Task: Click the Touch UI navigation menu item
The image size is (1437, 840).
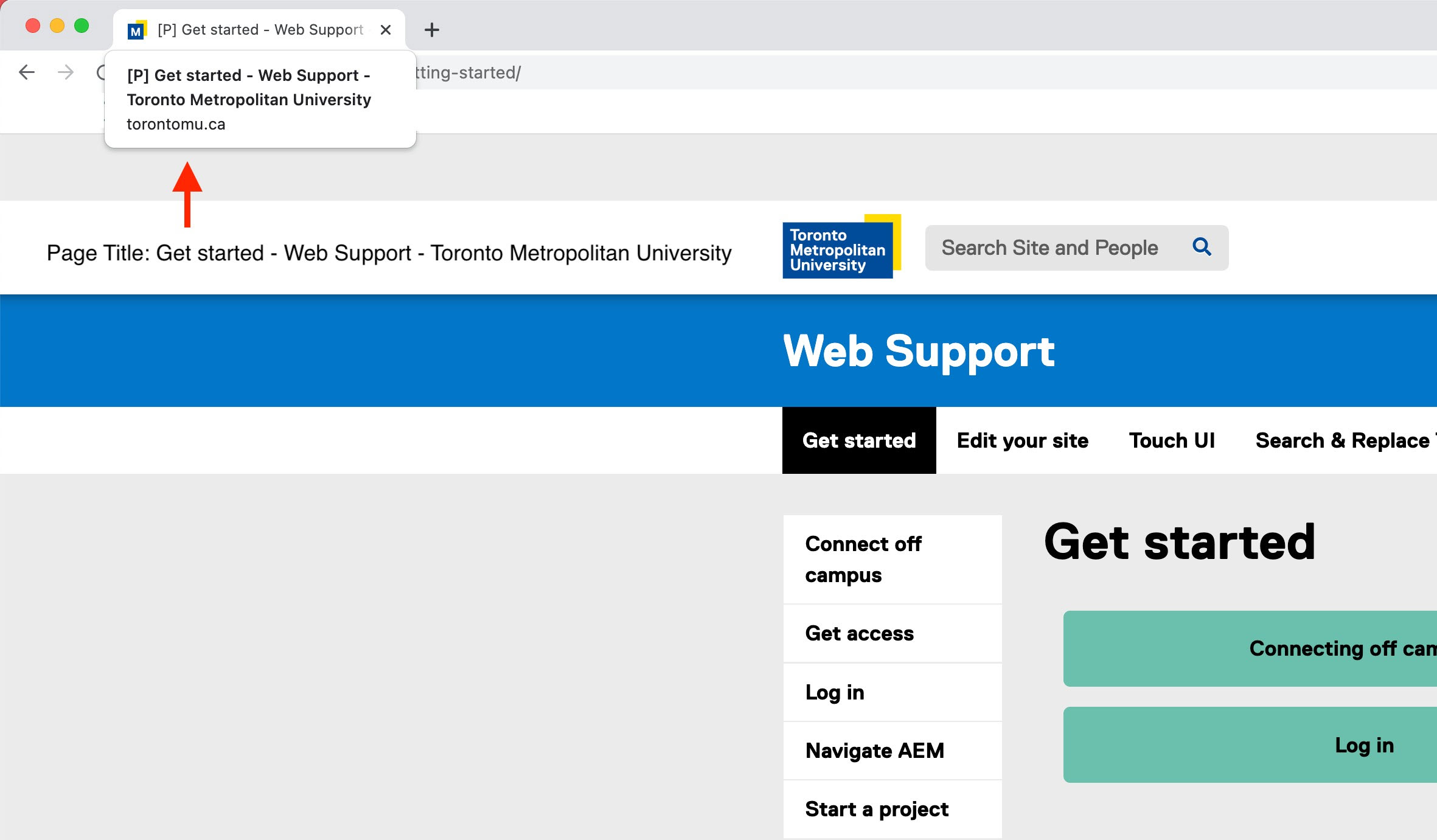Action: 1173,440
